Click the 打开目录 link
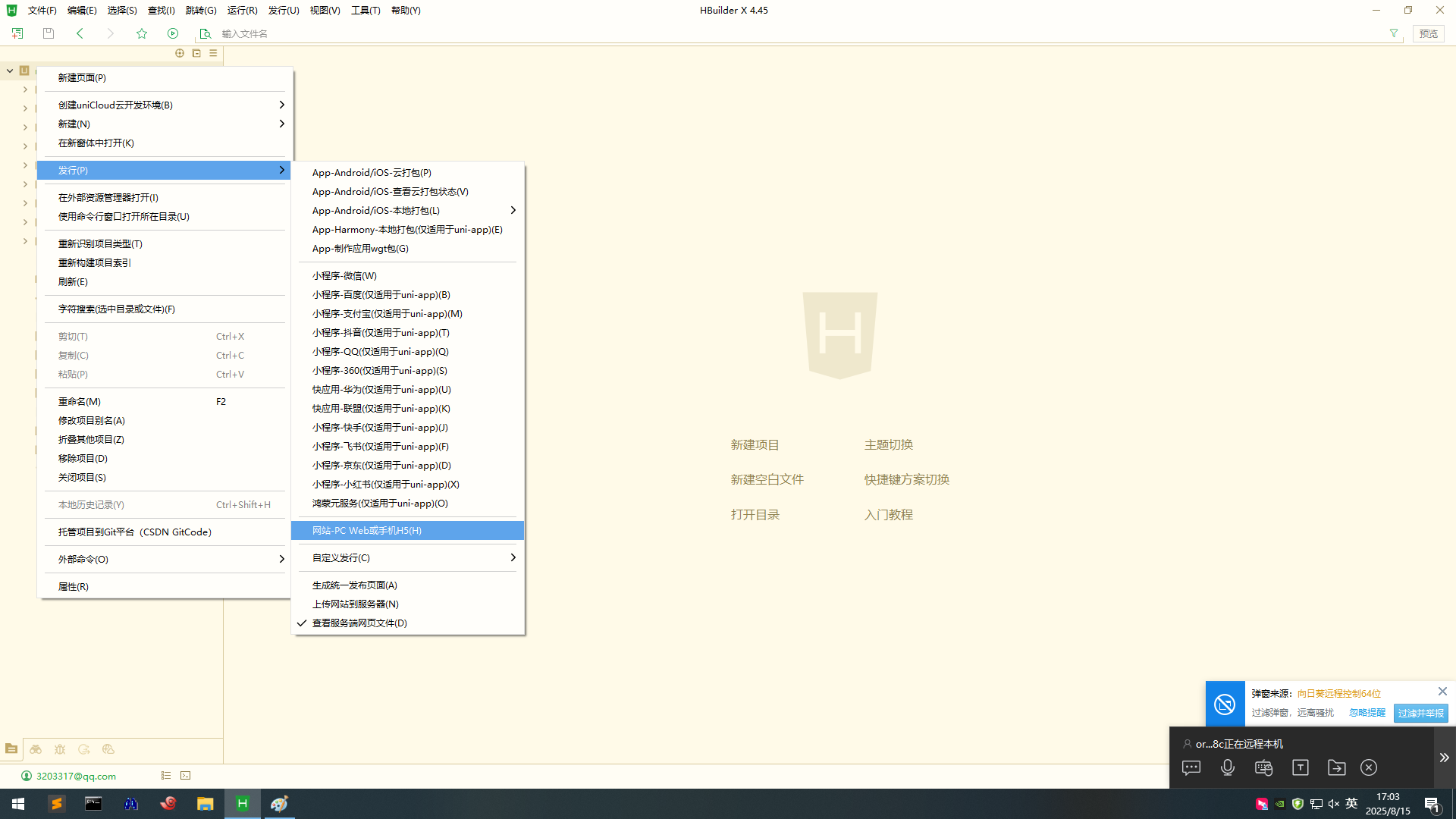The width and height of the screenshot is (1456, 819). (755, 515)
